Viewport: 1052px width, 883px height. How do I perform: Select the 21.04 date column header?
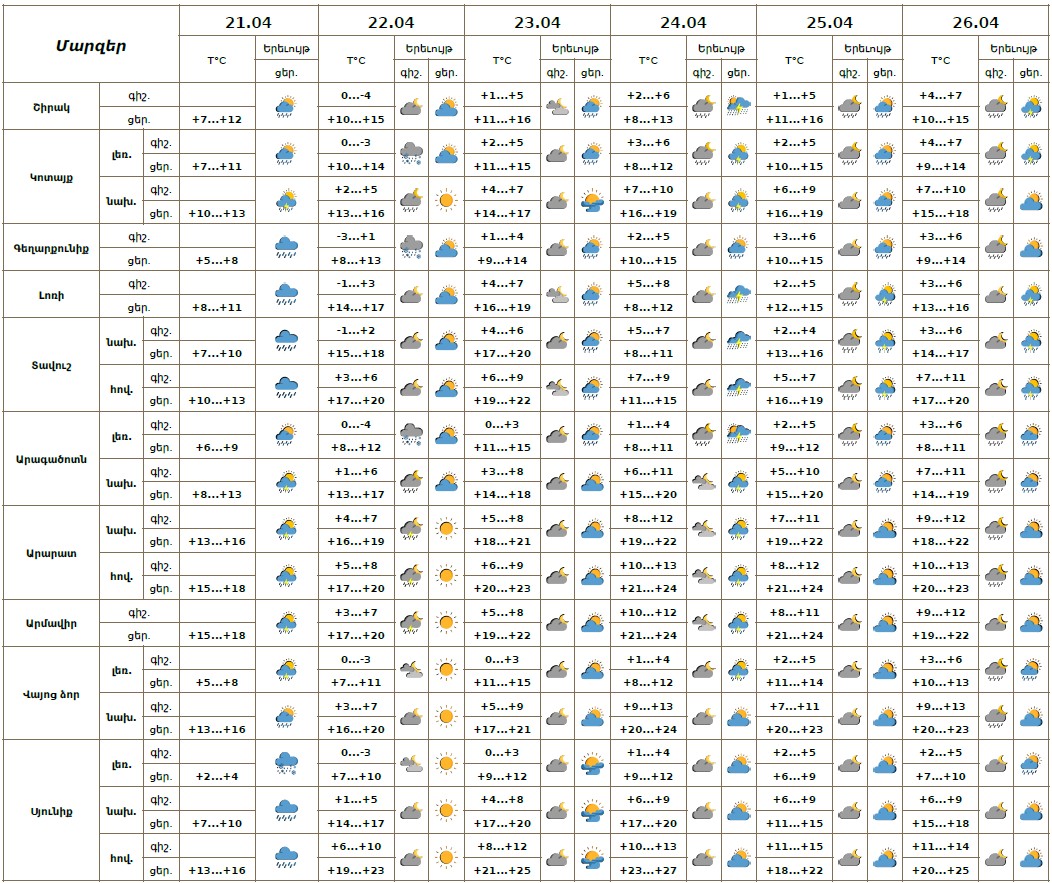[248, 22]
